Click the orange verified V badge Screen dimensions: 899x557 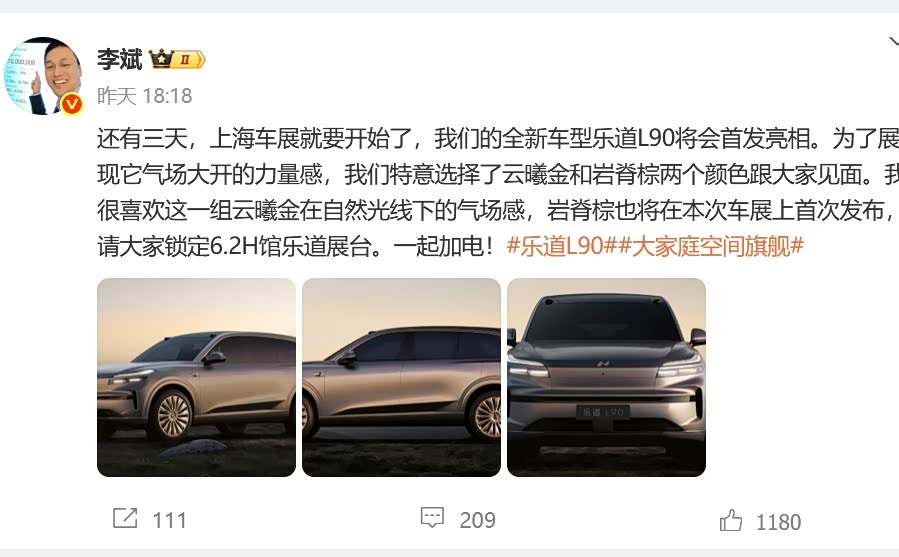(x=72, y=104)
